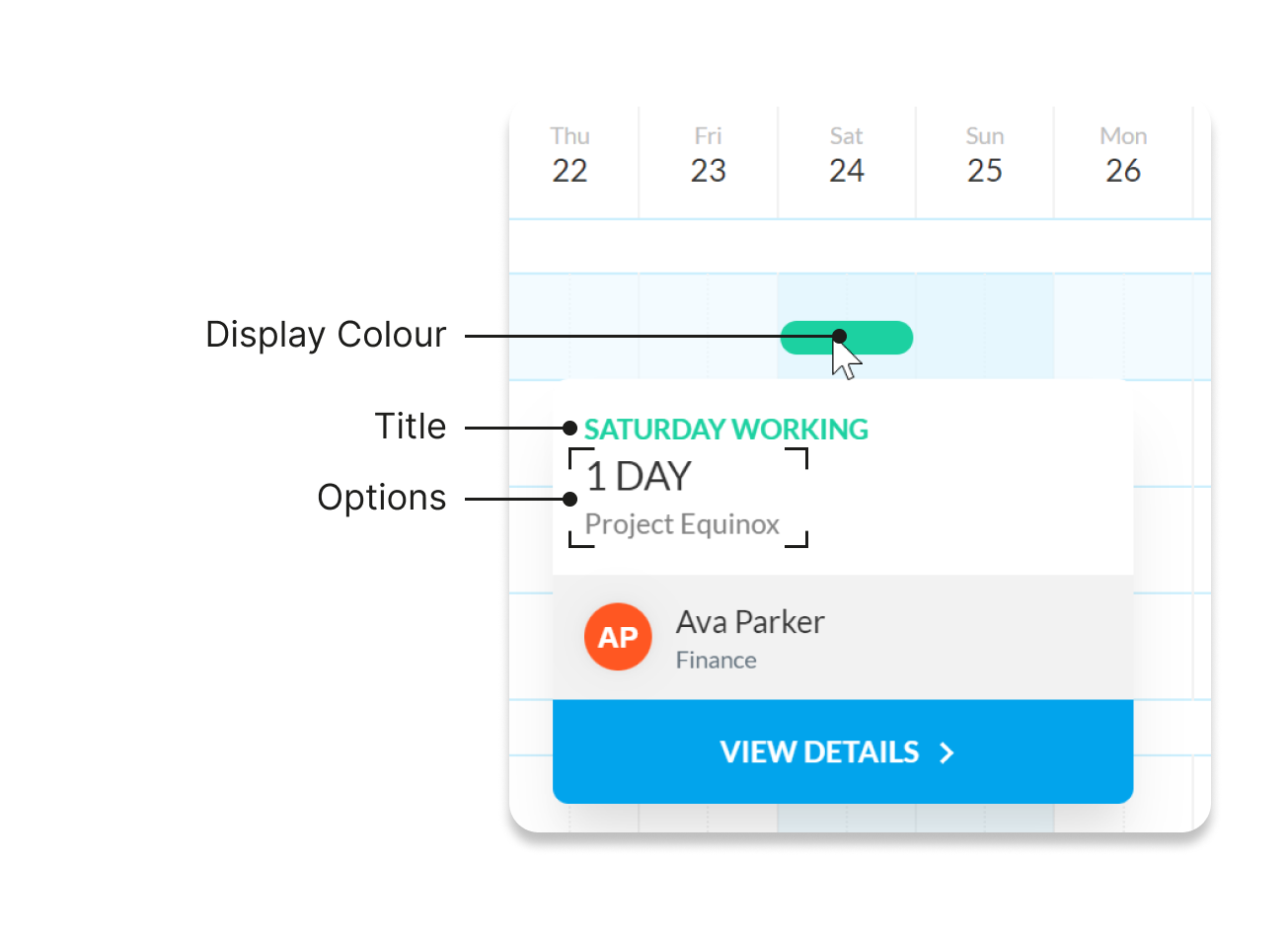This screenshot has height=945, width=1288.
Task: Click the 1 DAY duration text
Action: click(x=639, y=477)
